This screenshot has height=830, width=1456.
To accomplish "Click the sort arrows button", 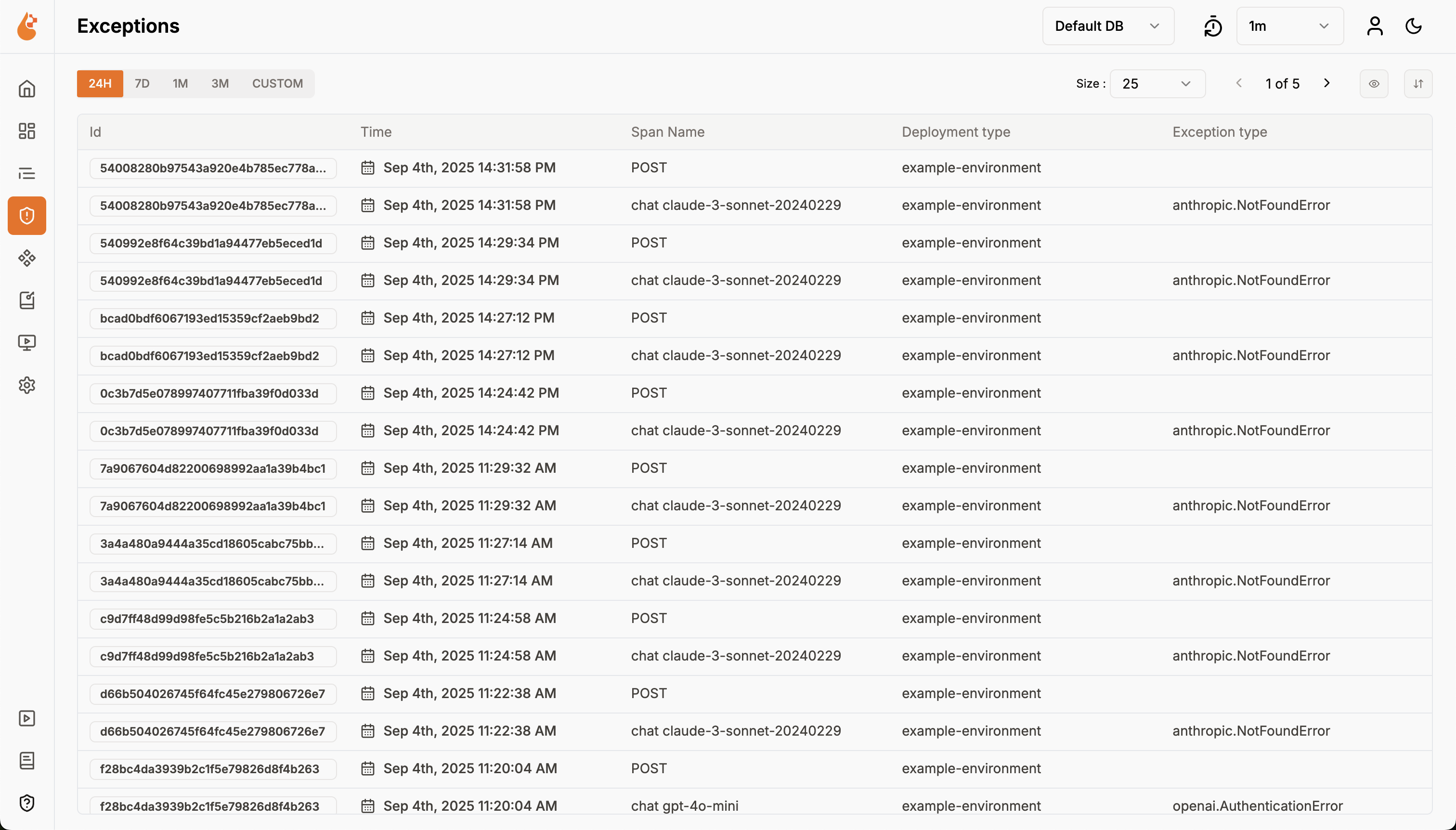I will click(1418, 84).
